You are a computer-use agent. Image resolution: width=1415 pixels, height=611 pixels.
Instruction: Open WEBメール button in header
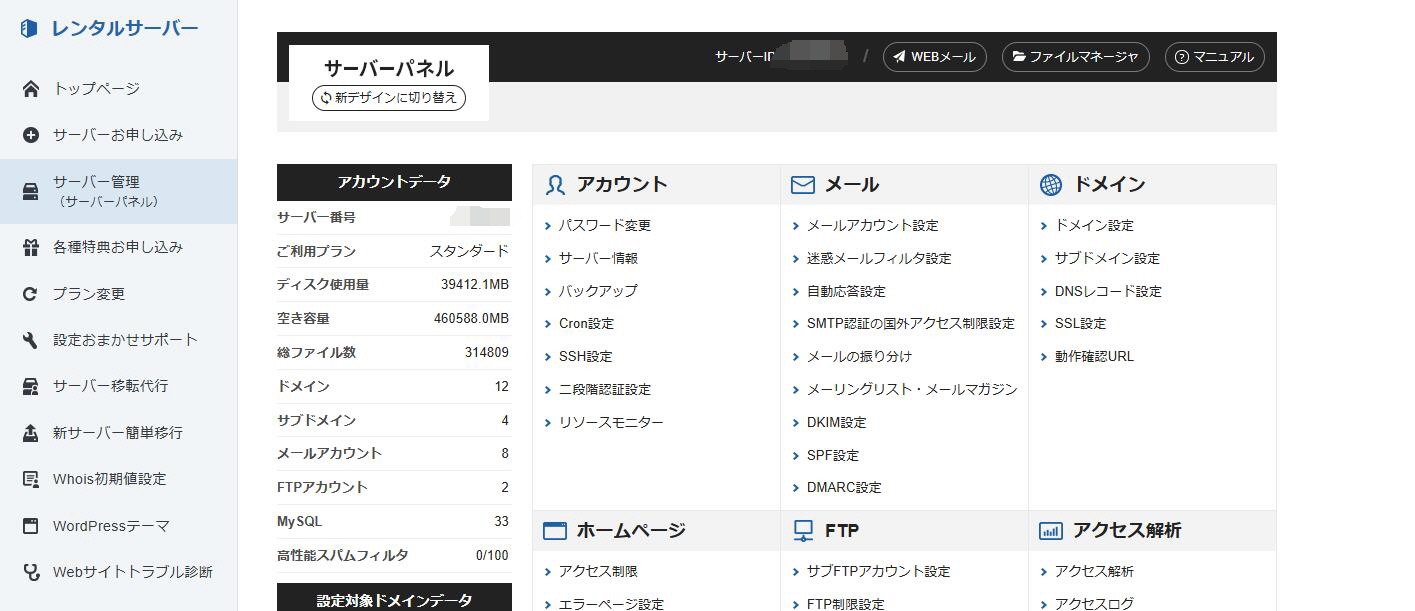[x=935, y=57]
